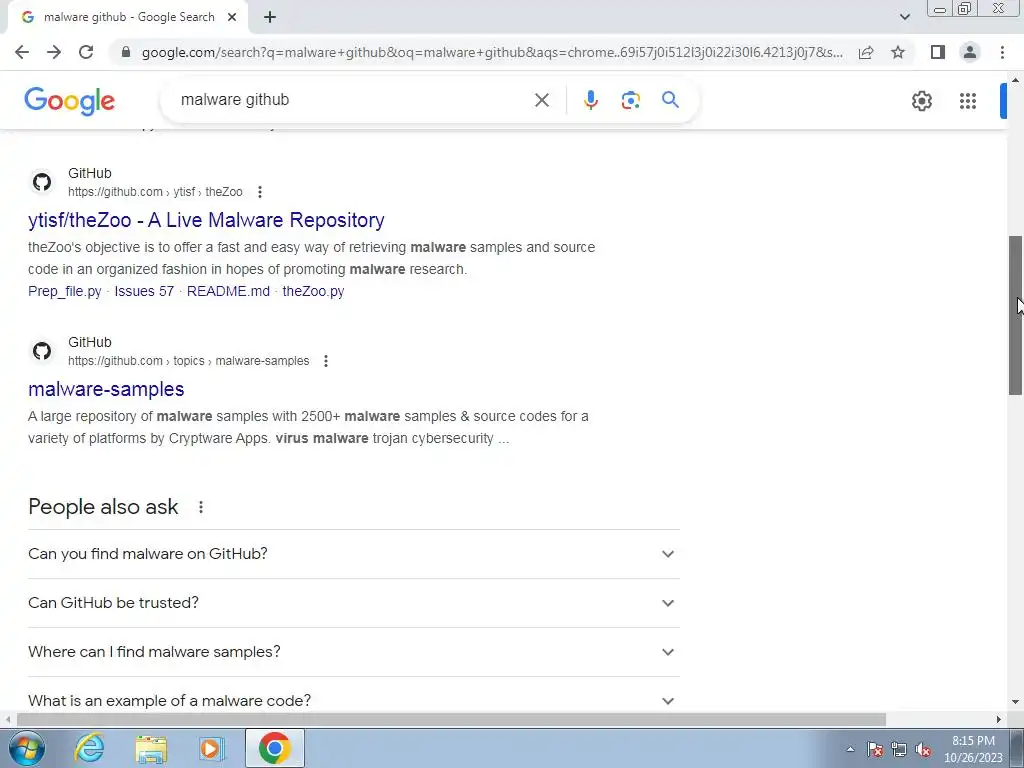Open Windows Explorer from the taskbar
The height and width of the screenshot is (768, 1024).
151,748
